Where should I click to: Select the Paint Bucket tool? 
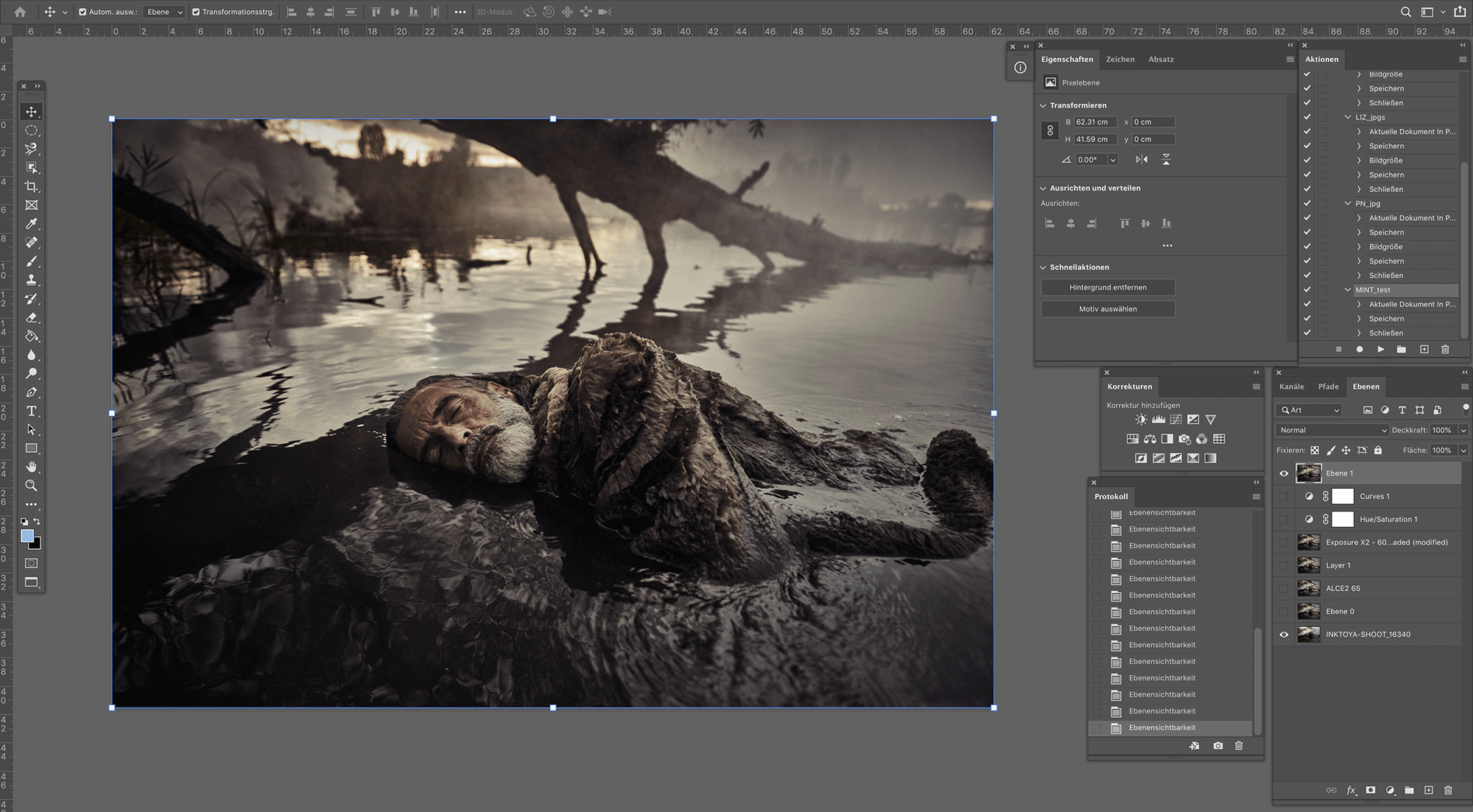[31, 336]
